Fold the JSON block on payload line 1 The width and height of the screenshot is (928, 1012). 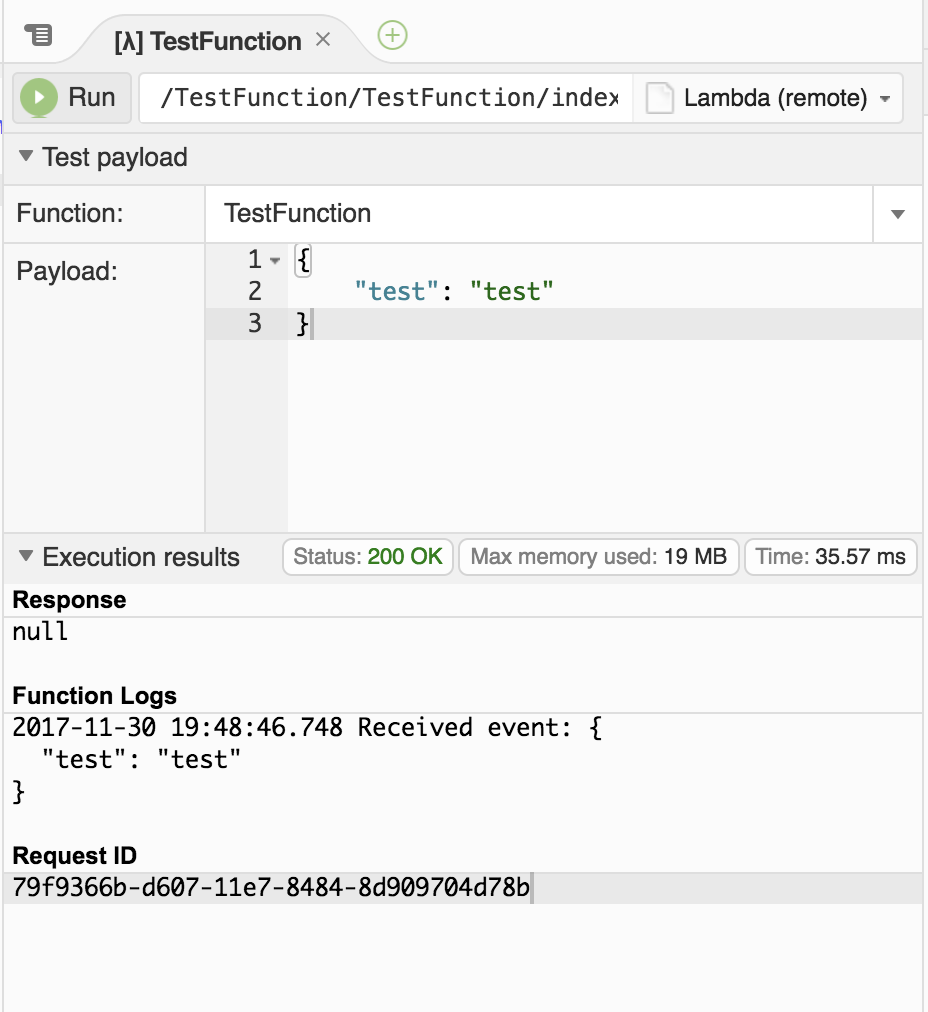(272, 259)
